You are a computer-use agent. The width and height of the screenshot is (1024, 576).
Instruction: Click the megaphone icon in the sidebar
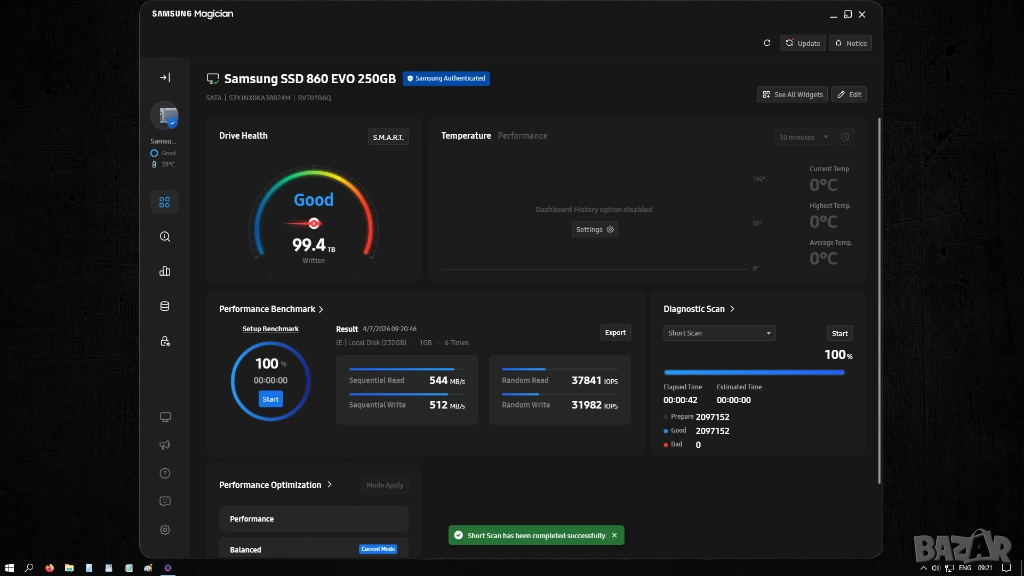[x=165, y=445]
